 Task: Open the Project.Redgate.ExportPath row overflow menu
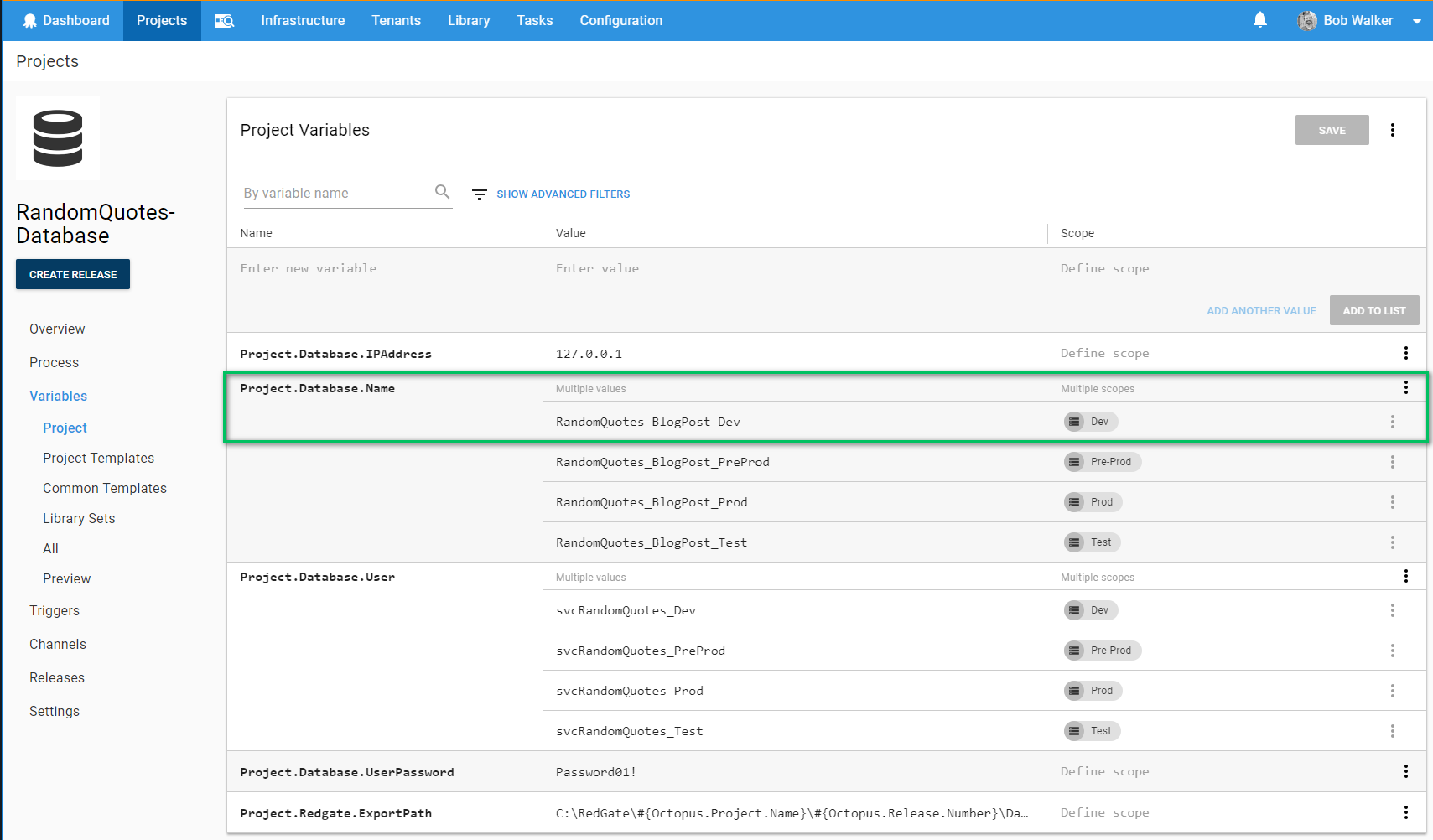click(1405, 812)
